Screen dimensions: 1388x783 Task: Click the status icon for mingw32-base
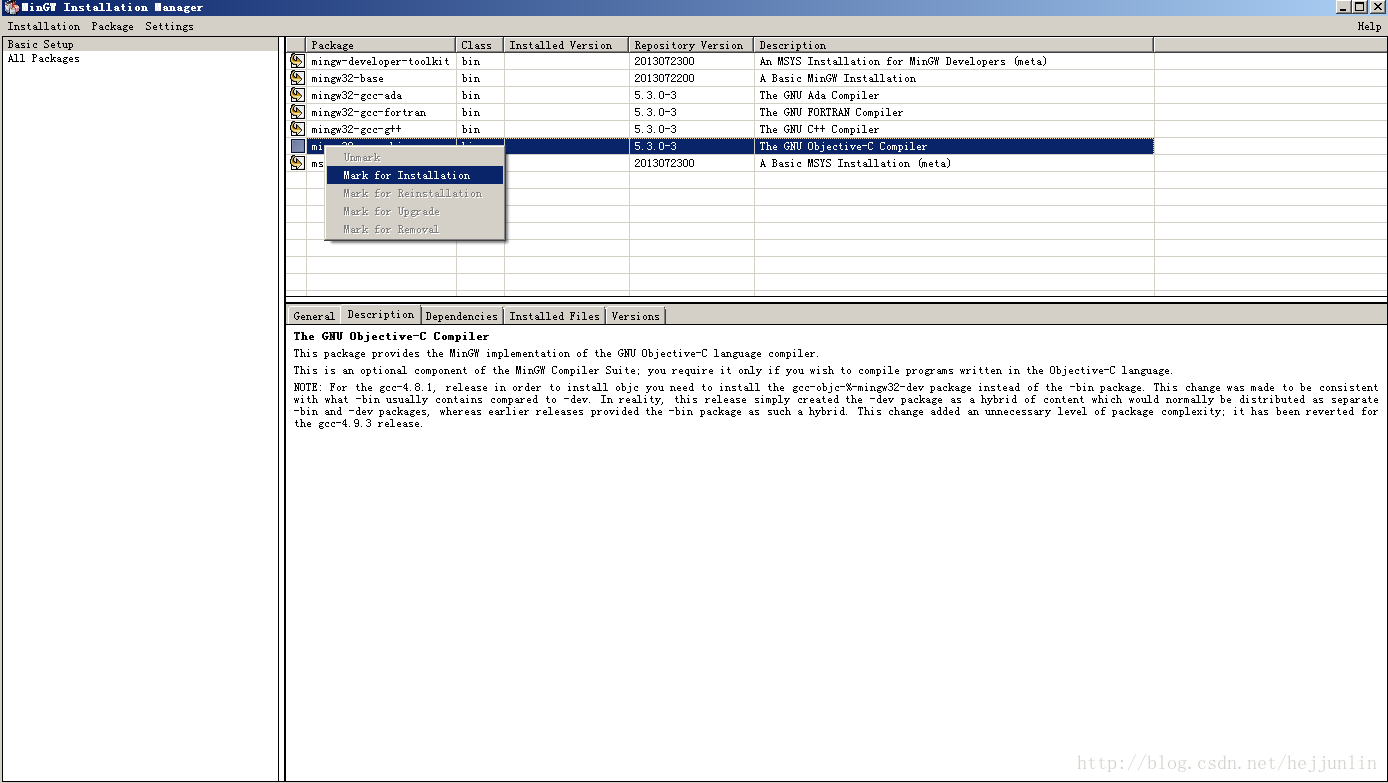(x=297, y=78)
